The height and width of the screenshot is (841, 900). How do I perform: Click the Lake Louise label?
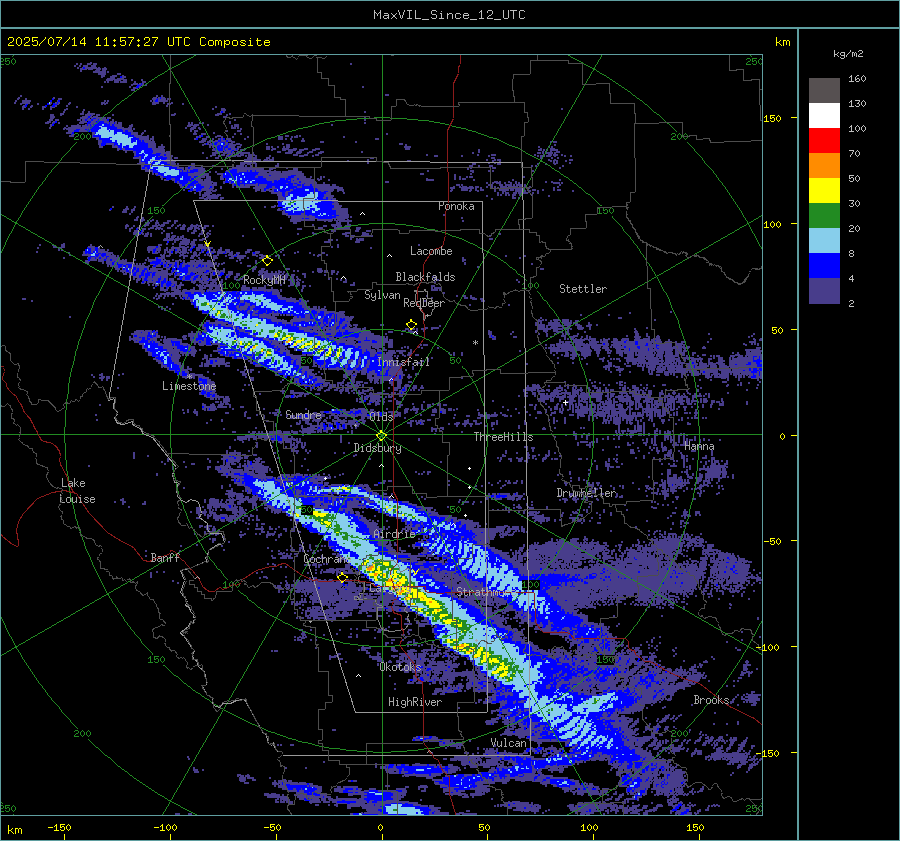(x=78, y=491)
